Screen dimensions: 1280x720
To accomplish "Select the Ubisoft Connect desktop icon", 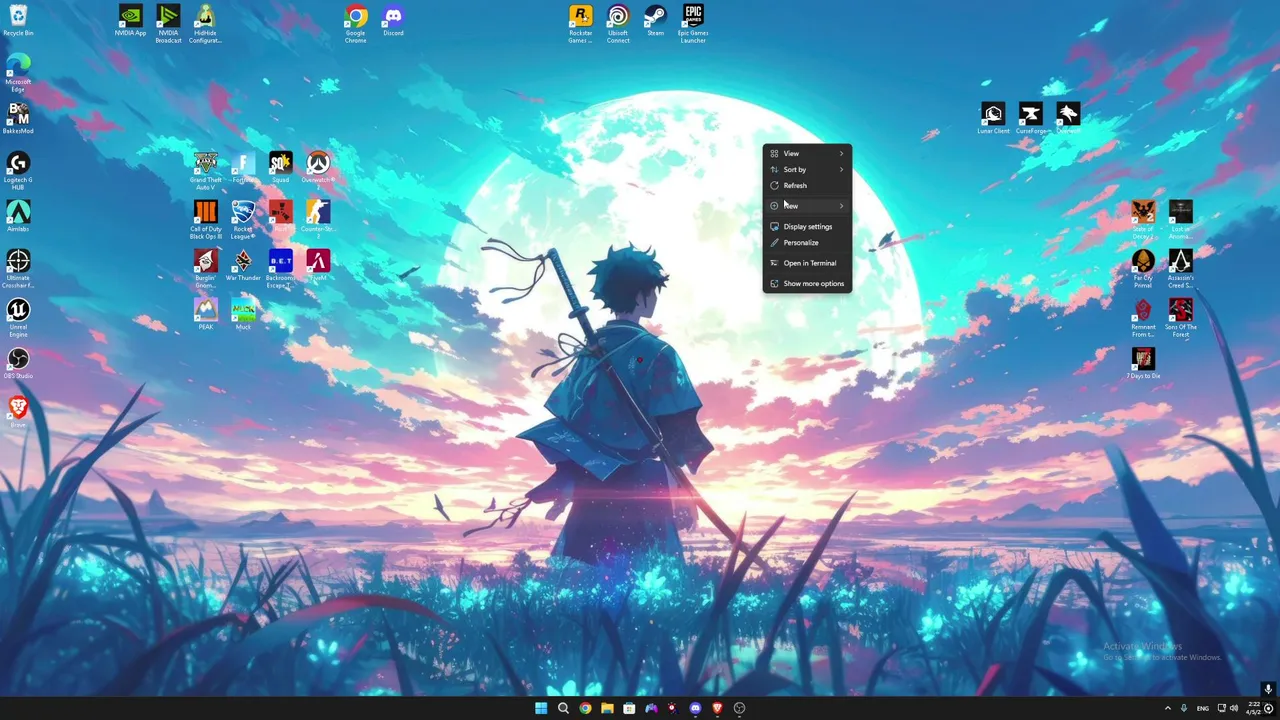I will 618,24.
